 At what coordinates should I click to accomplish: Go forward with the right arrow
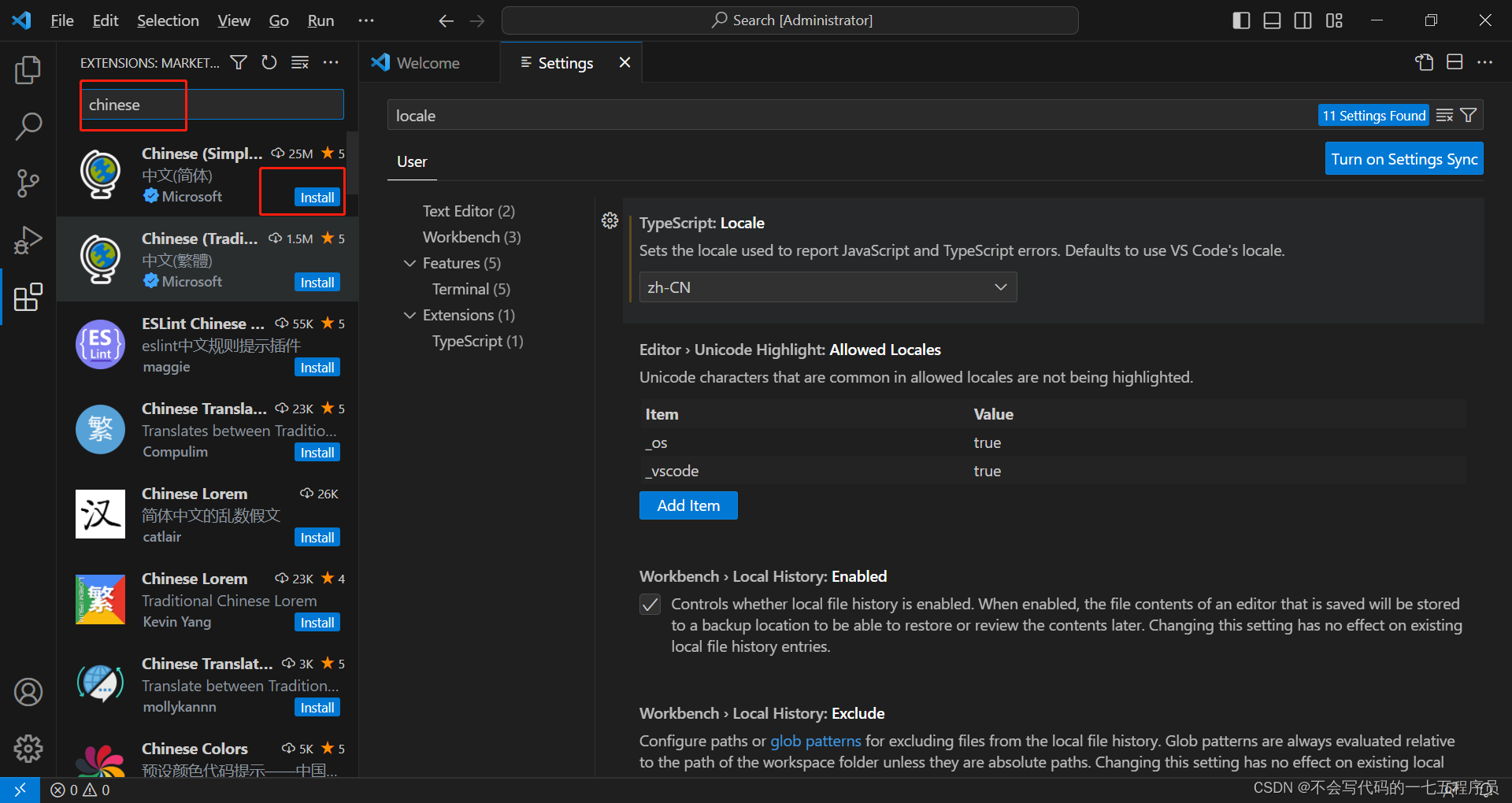point(477,20)
